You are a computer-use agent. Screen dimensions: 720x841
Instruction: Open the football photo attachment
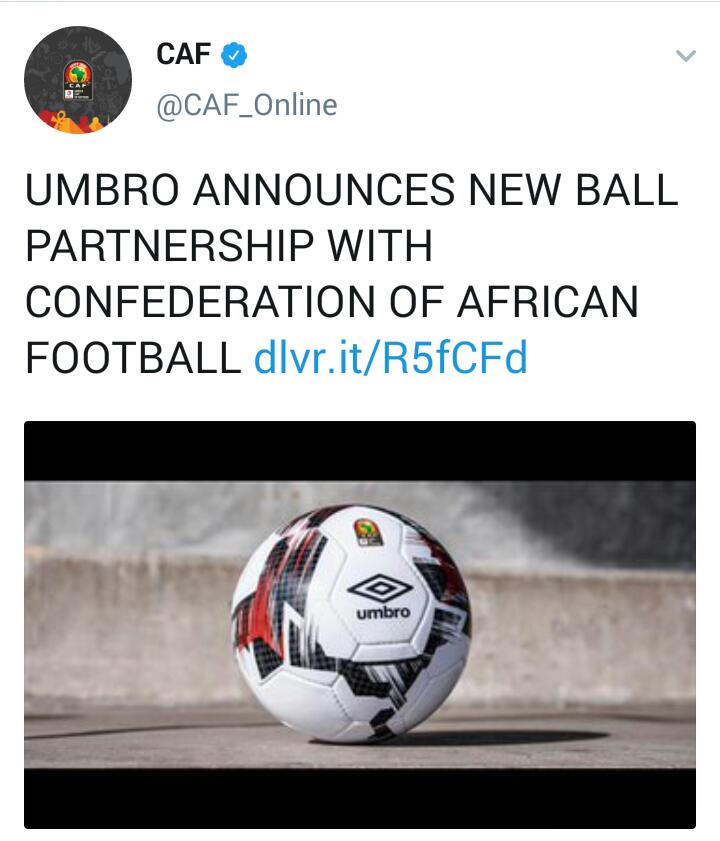(359, 624)
